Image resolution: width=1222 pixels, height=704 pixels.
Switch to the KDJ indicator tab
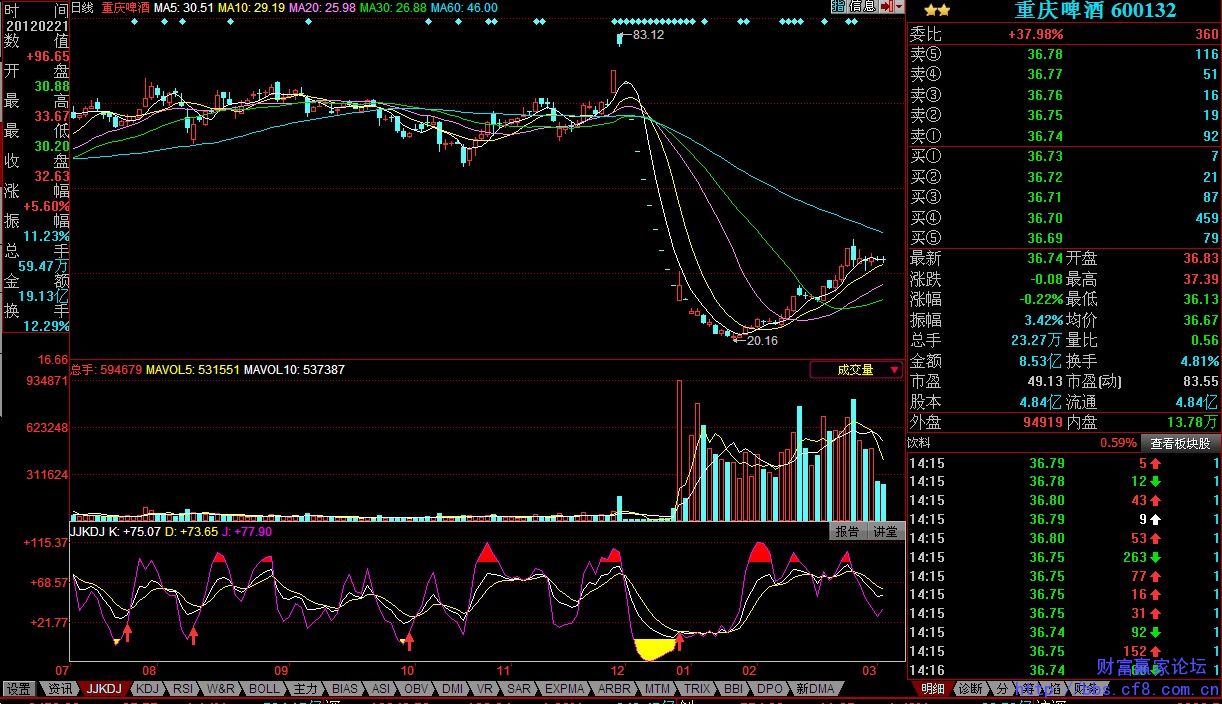[x=147, y=689]
